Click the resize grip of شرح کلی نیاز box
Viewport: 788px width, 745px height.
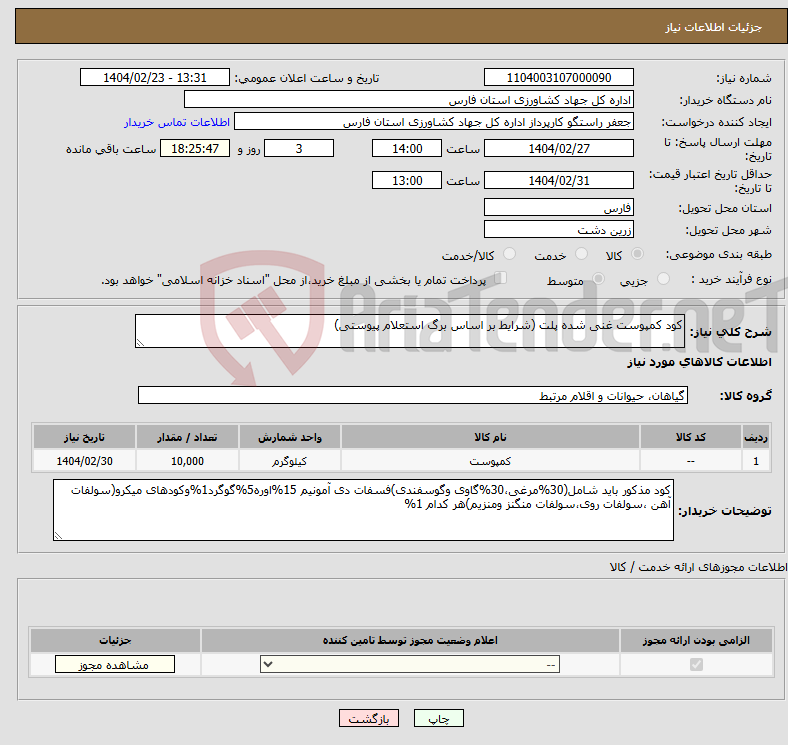(x=140, y=343)
